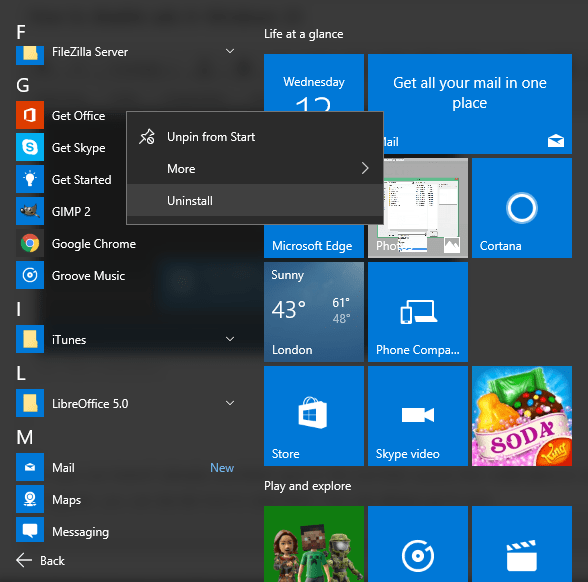Open the Phone Companion tile
This screenshot has width=588, height=582.
pyautogui.click(x=418, y=312)
